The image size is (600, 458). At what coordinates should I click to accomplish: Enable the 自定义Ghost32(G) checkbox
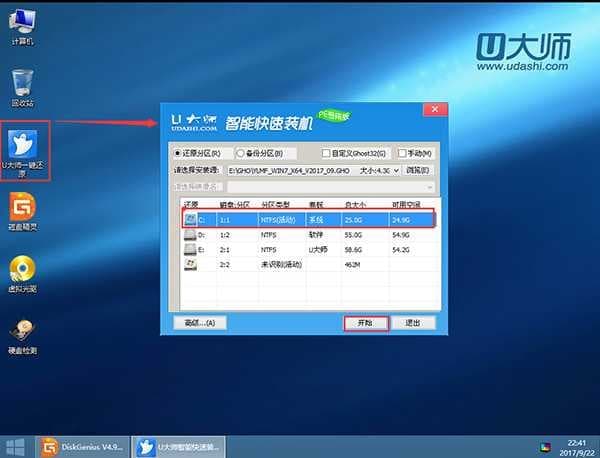(326, 153)
